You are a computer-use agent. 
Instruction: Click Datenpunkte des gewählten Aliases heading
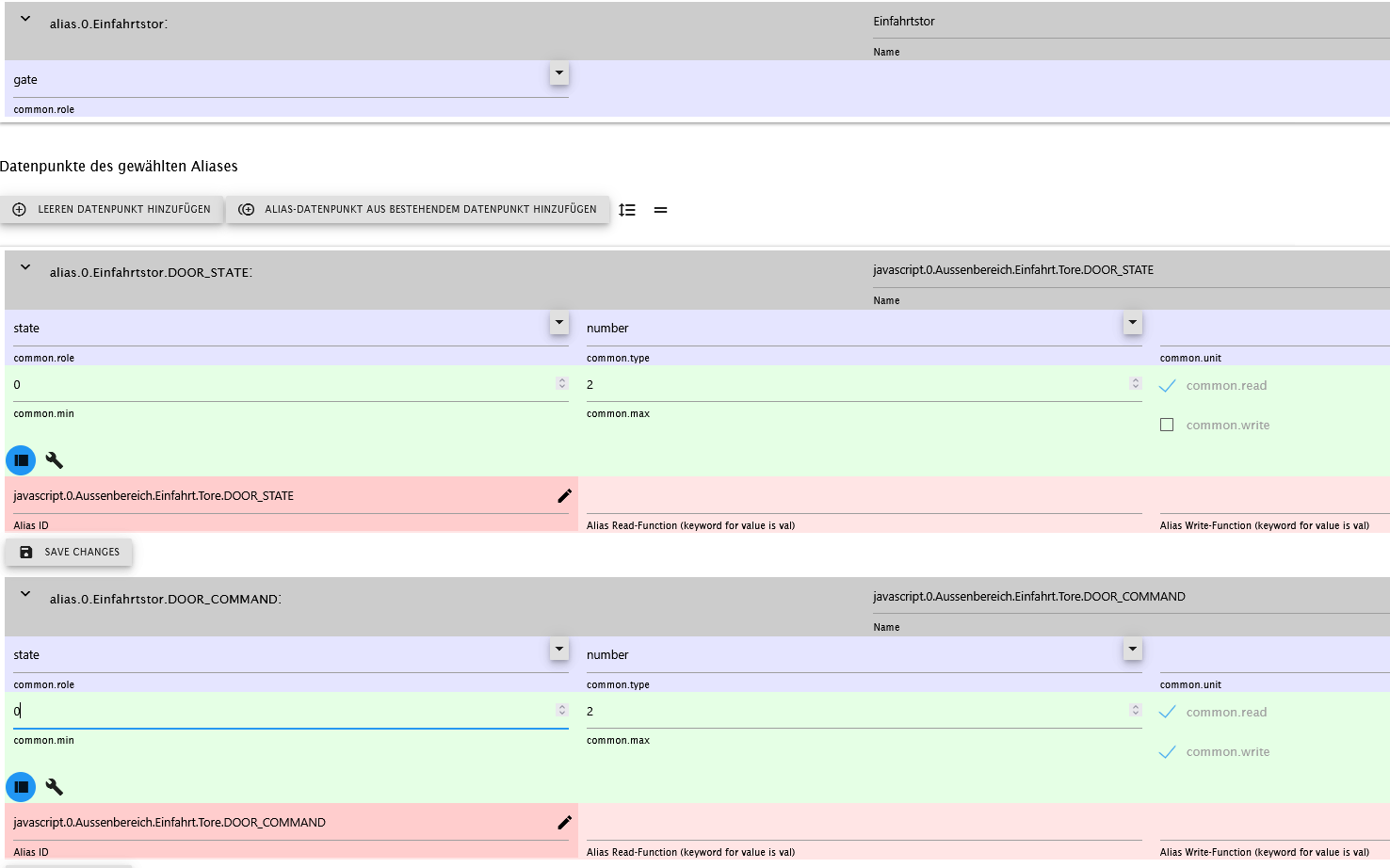119,167
